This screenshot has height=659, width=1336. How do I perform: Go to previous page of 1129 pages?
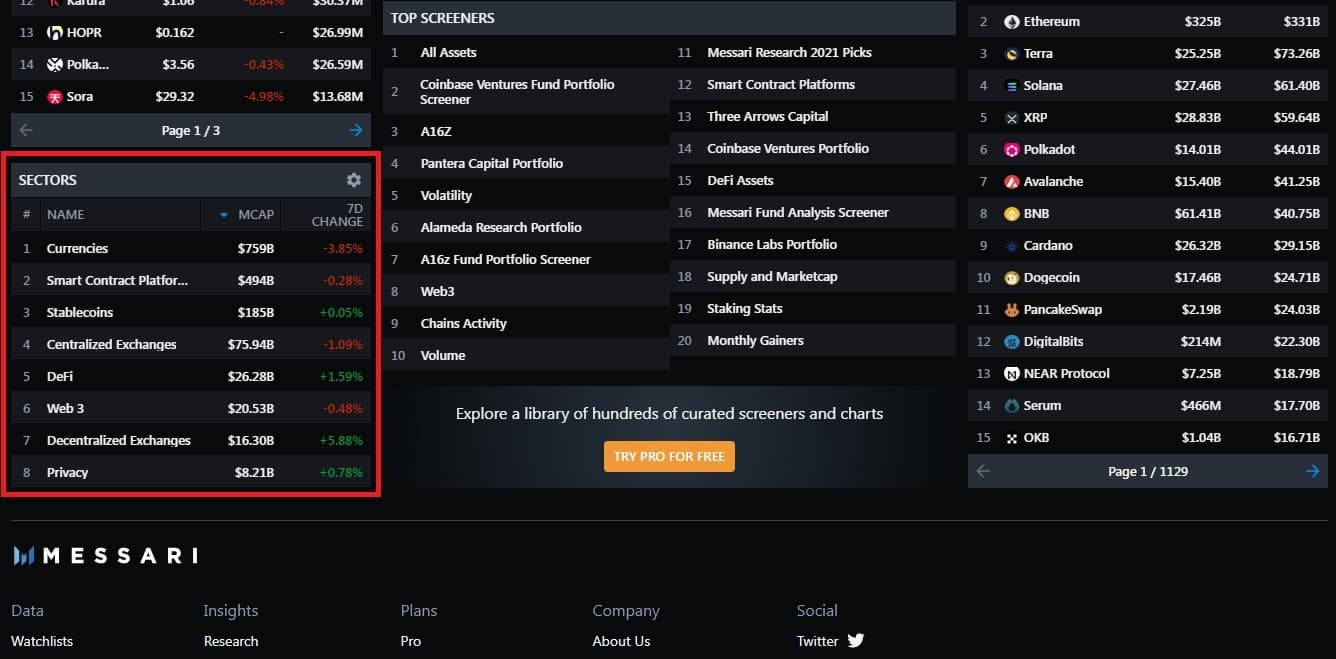pyautogui.click(x=983, y=471)
